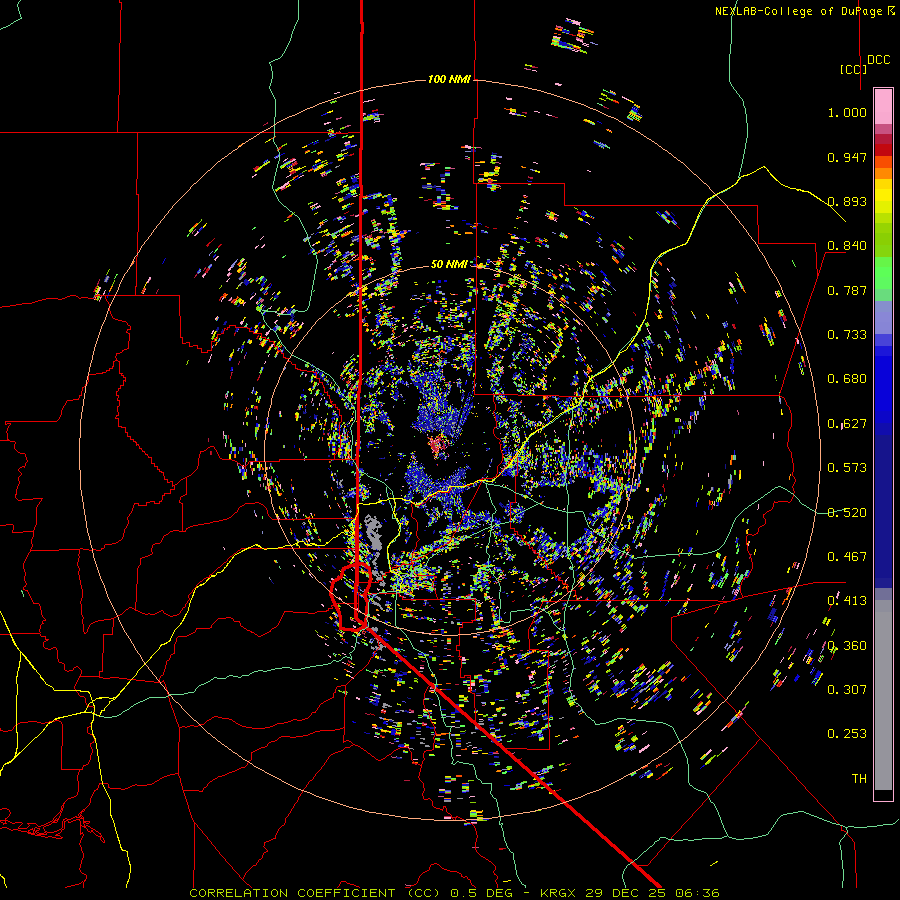Pick the pink color band beside 1.000

(883, 107)
